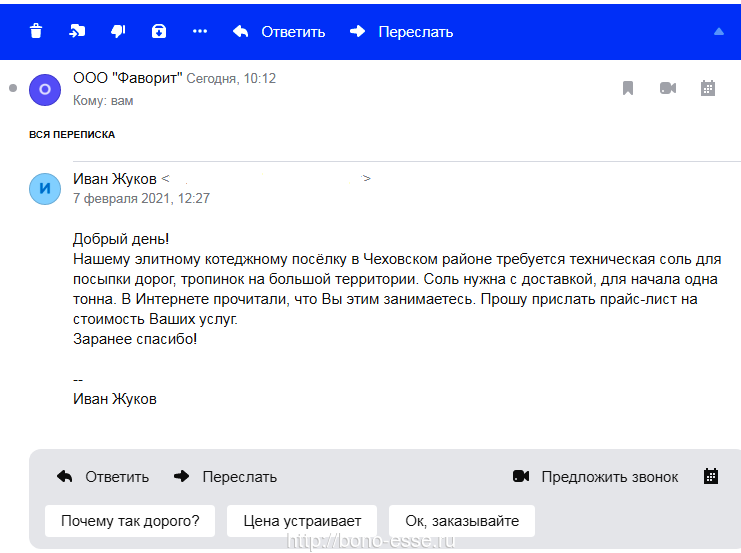Click Переслать in the blue toolbar
741x553 pixels.
coord(401,31)
